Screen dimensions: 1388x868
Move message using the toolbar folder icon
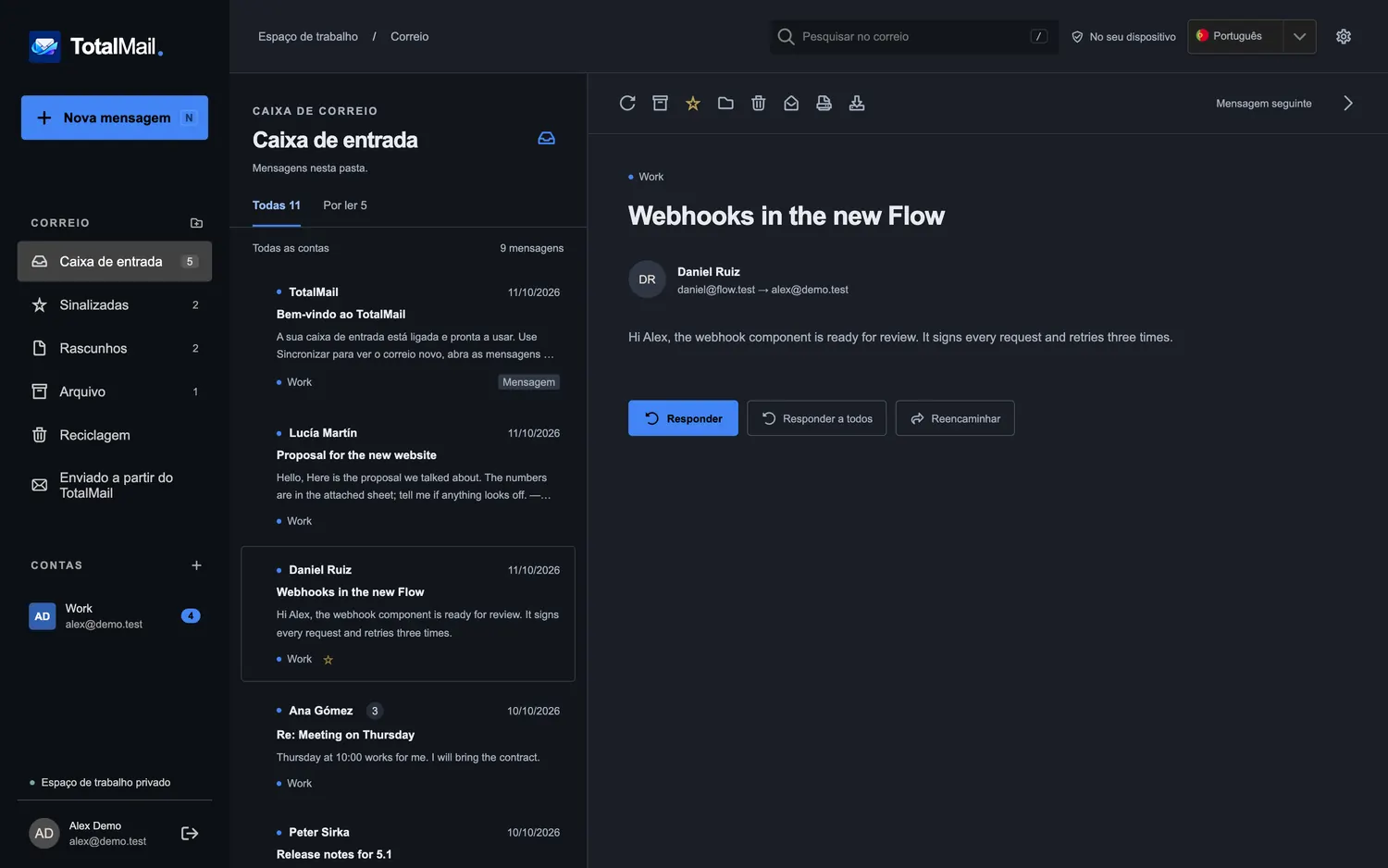[x=725, y=104]
